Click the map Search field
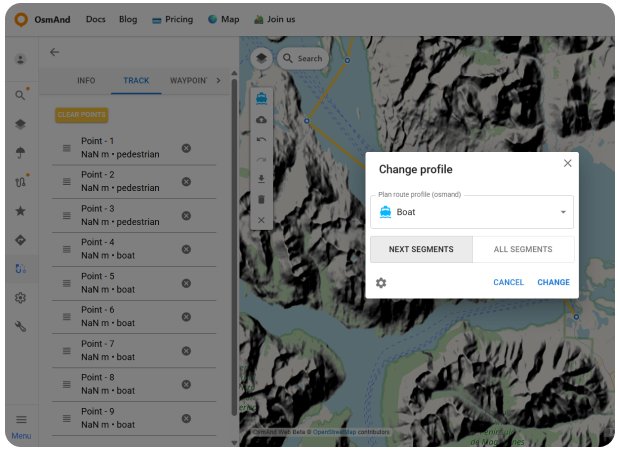This screenshot has width=620, height=450. (x=303, y=58)
